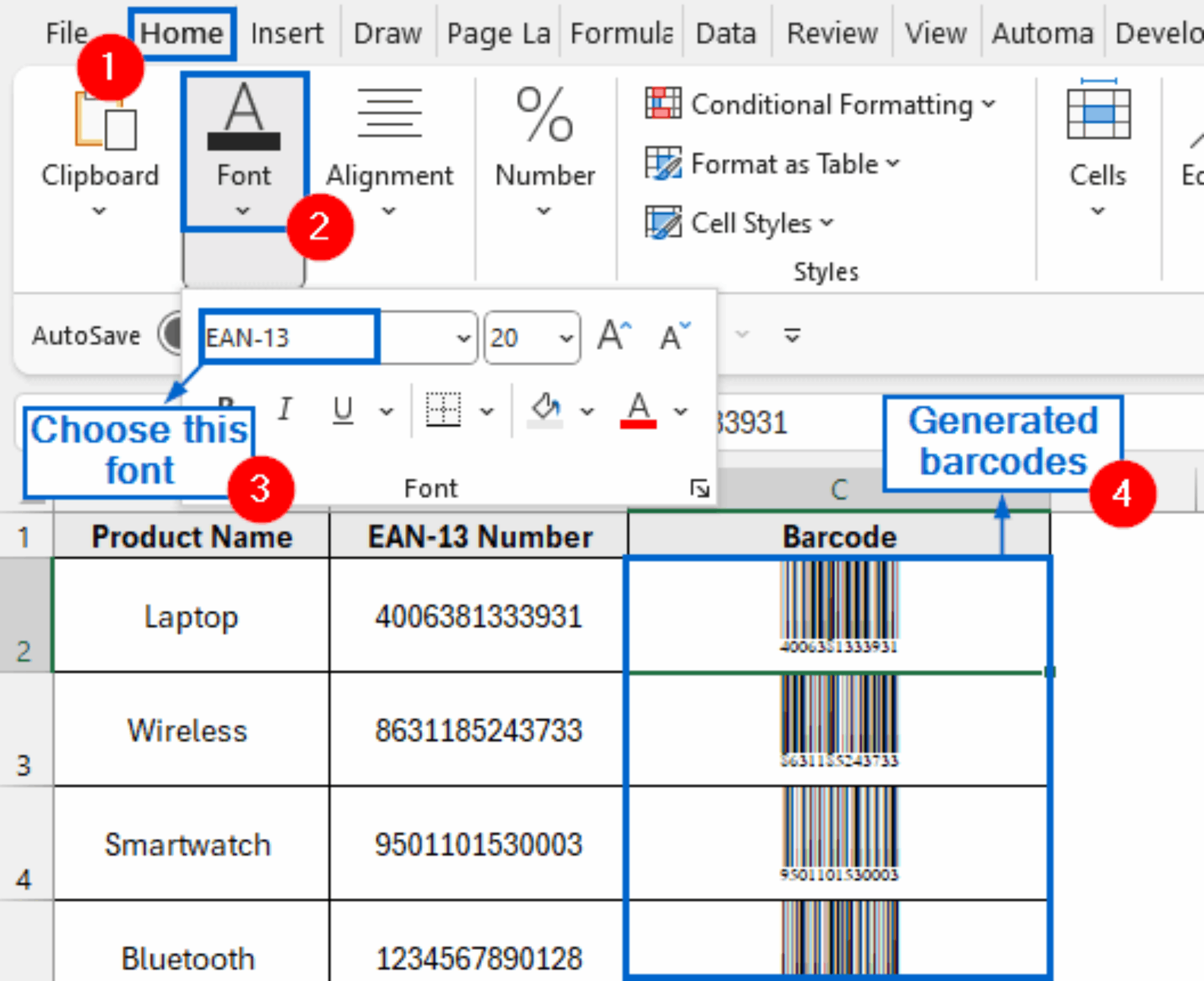Open the Font Color dropdown arrow
Viewport: 1204px width, 981px height.
pyautogui.click(x=680, y=412)
